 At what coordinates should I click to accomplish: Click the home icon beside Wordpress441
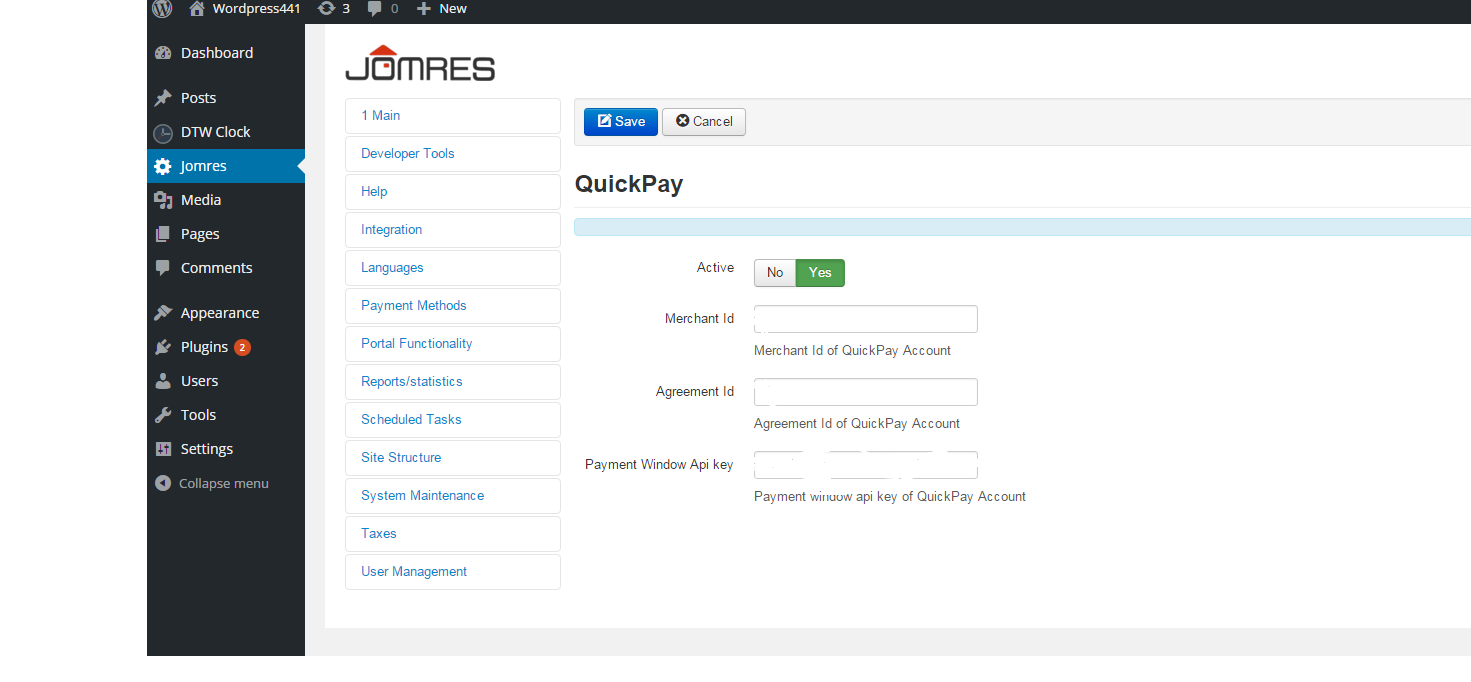pyautogui.click(x=197, y=8)
